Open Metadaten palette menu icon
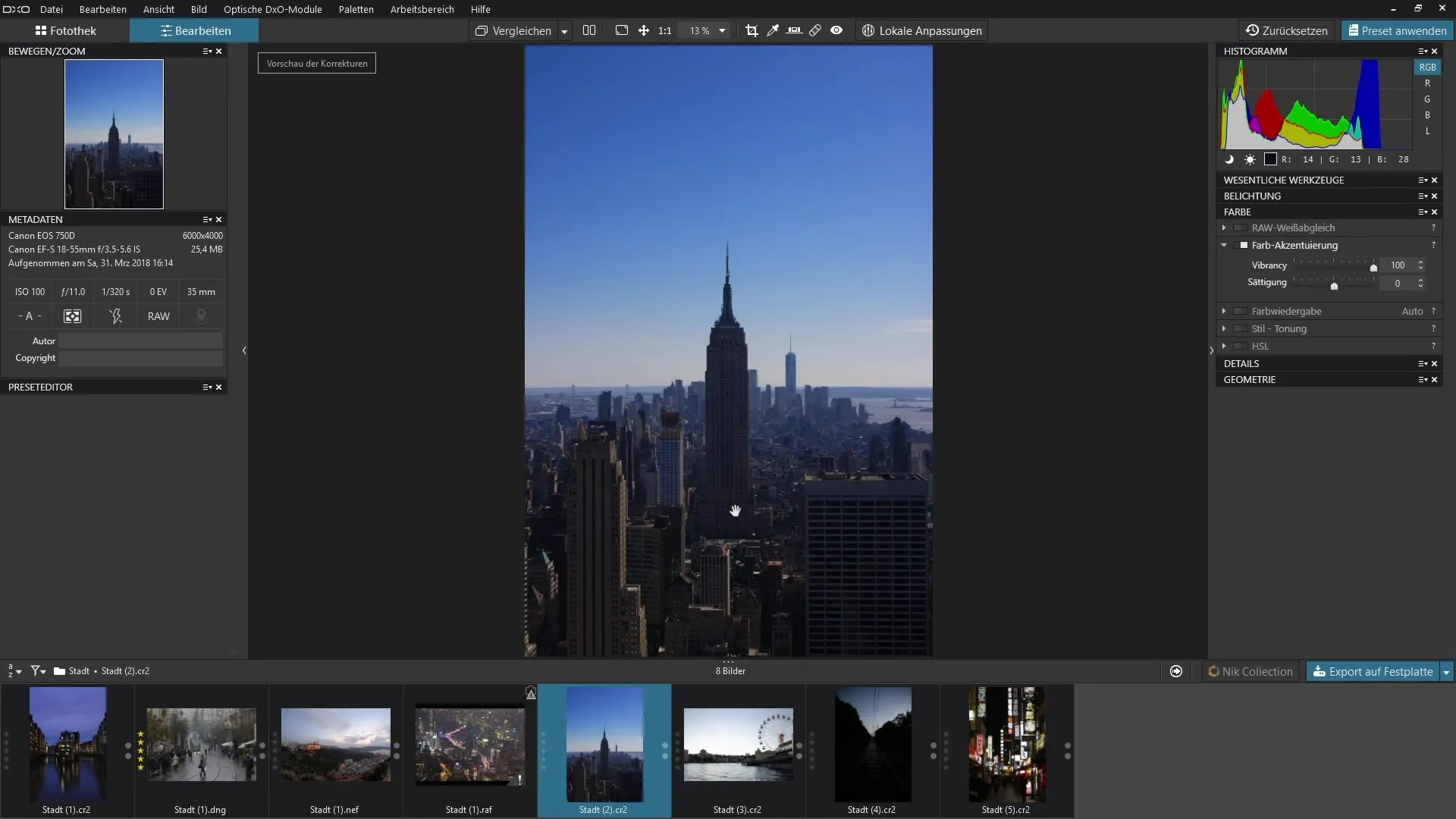 pyautogui.click(x=207, y=220)
